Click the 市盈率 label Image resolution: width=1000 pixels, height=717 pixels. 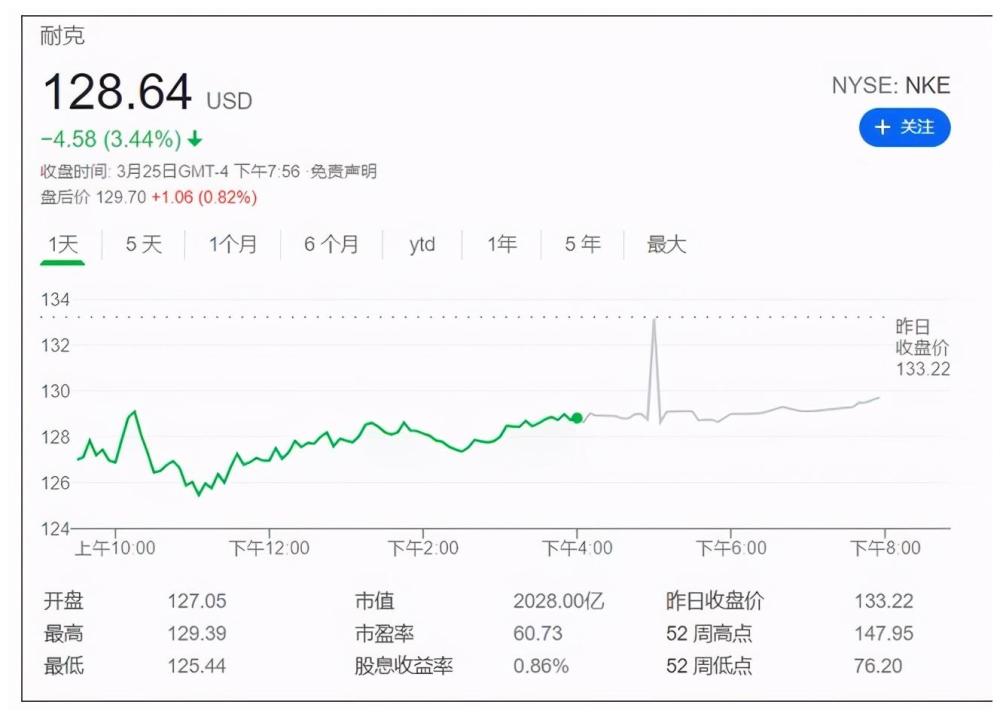(385, 633)
